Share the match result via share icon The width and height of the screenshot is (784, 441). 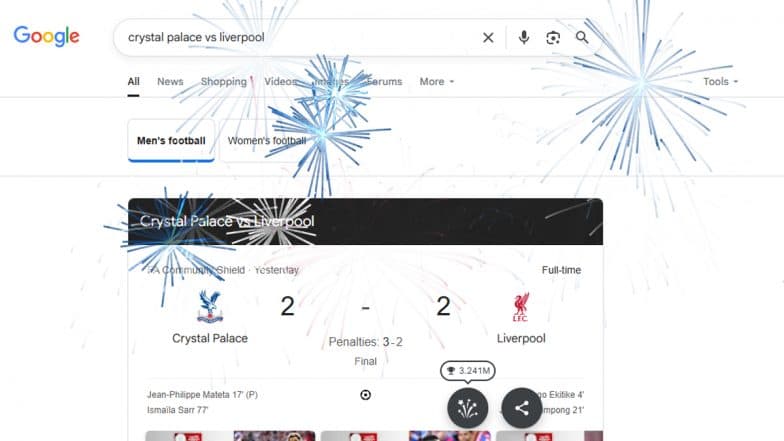(x=522, y=408)
